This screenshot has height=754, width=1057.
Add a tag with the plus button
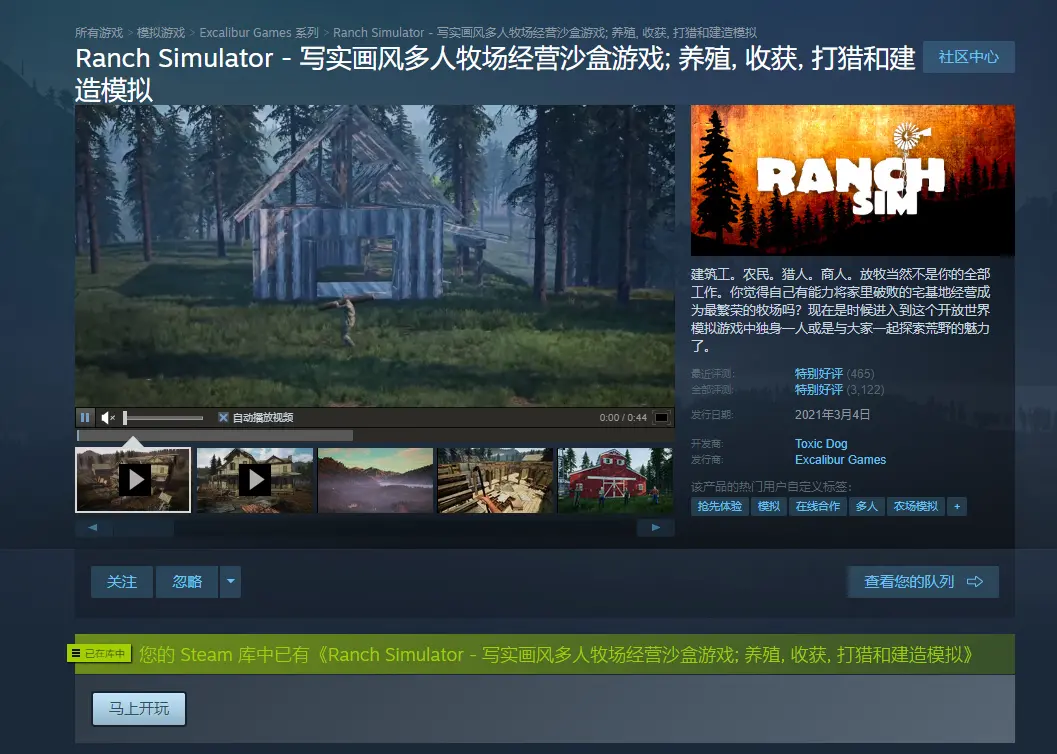[957, 506]
